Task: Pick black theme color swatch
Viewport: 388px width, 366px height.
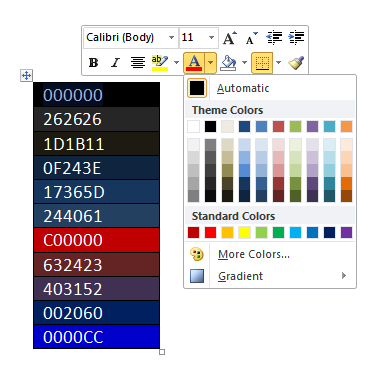Action: [211, 127]
